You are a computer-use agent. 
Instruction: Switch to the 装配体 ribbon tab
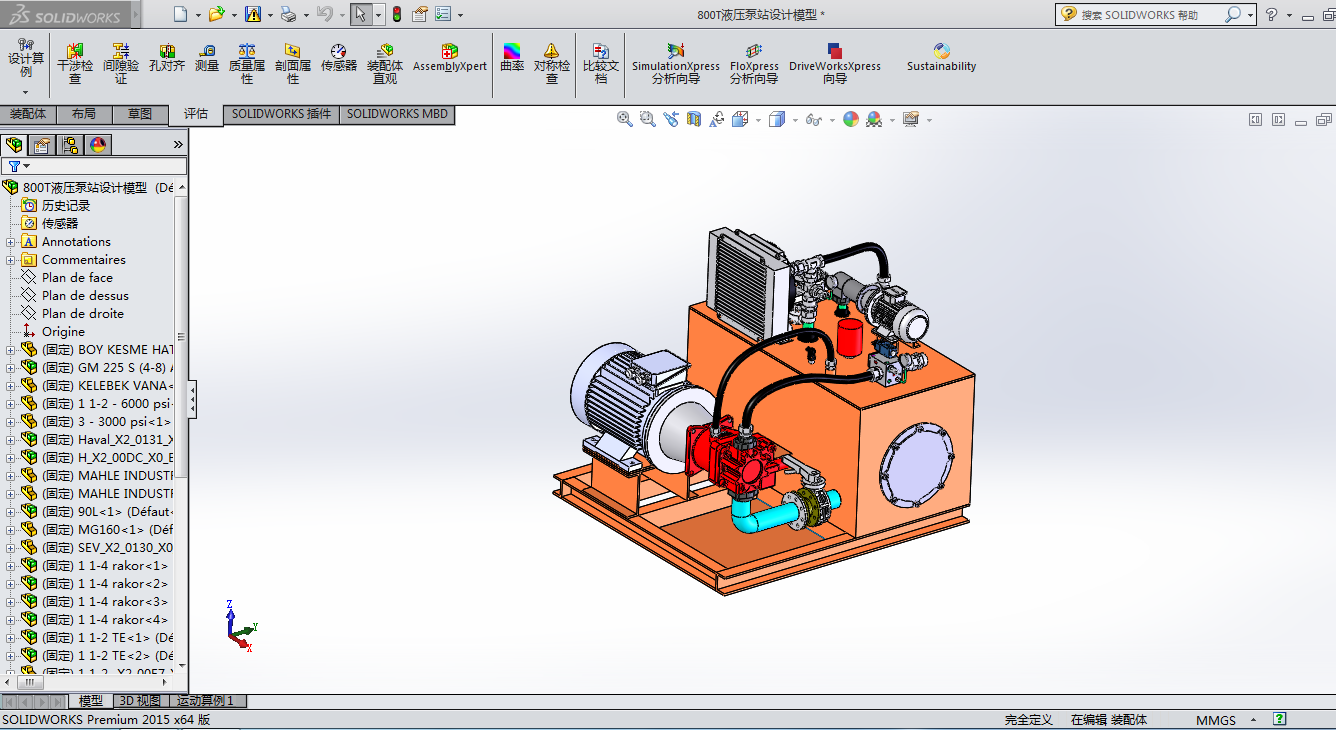(x=28, y=114)
